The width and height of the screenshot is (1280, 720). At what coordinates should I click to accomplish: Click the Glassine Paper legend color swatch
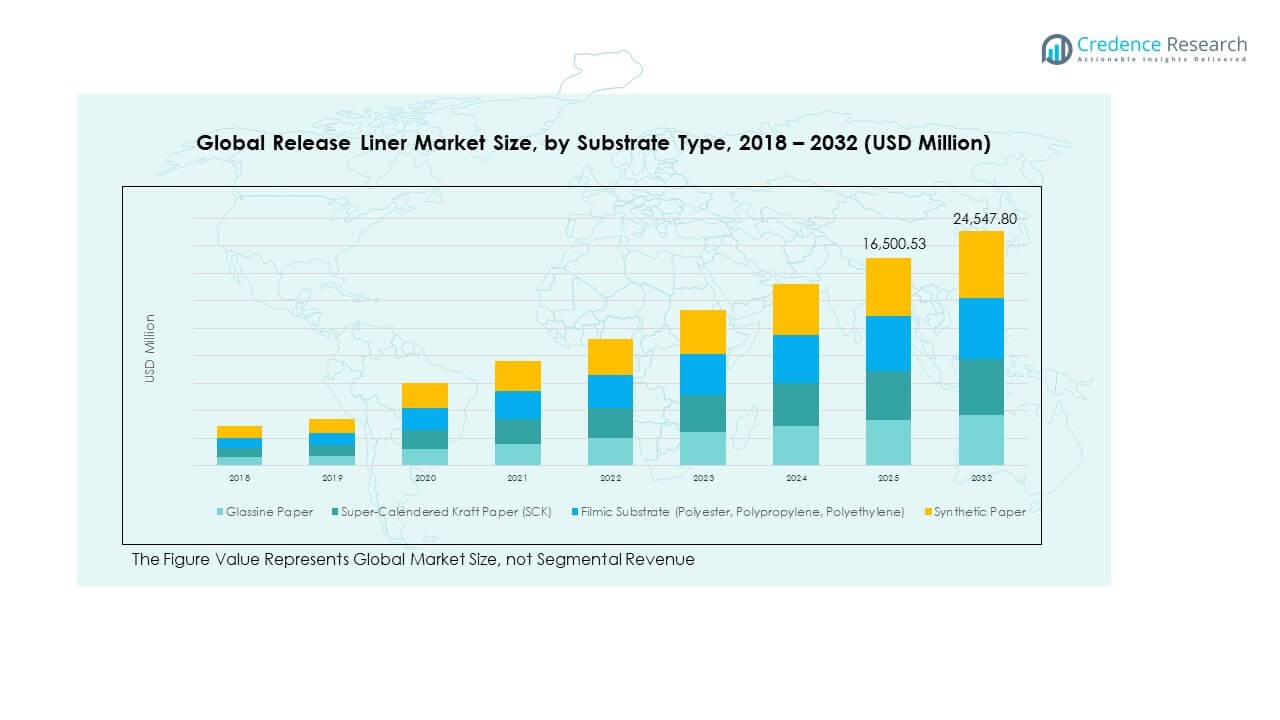pyautogui.click(x=219, y=512)
